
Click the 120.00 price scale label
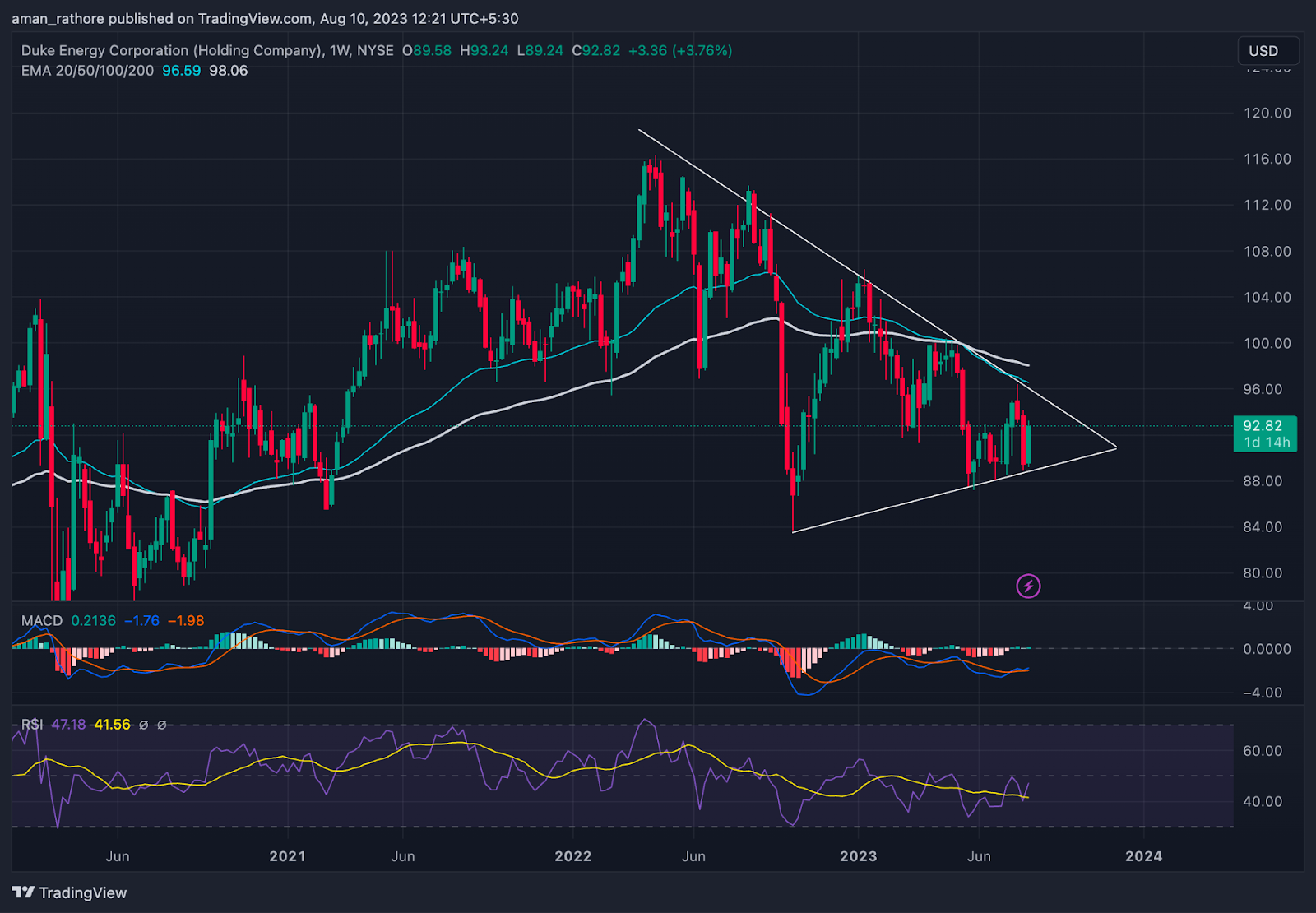point(1267,113)
